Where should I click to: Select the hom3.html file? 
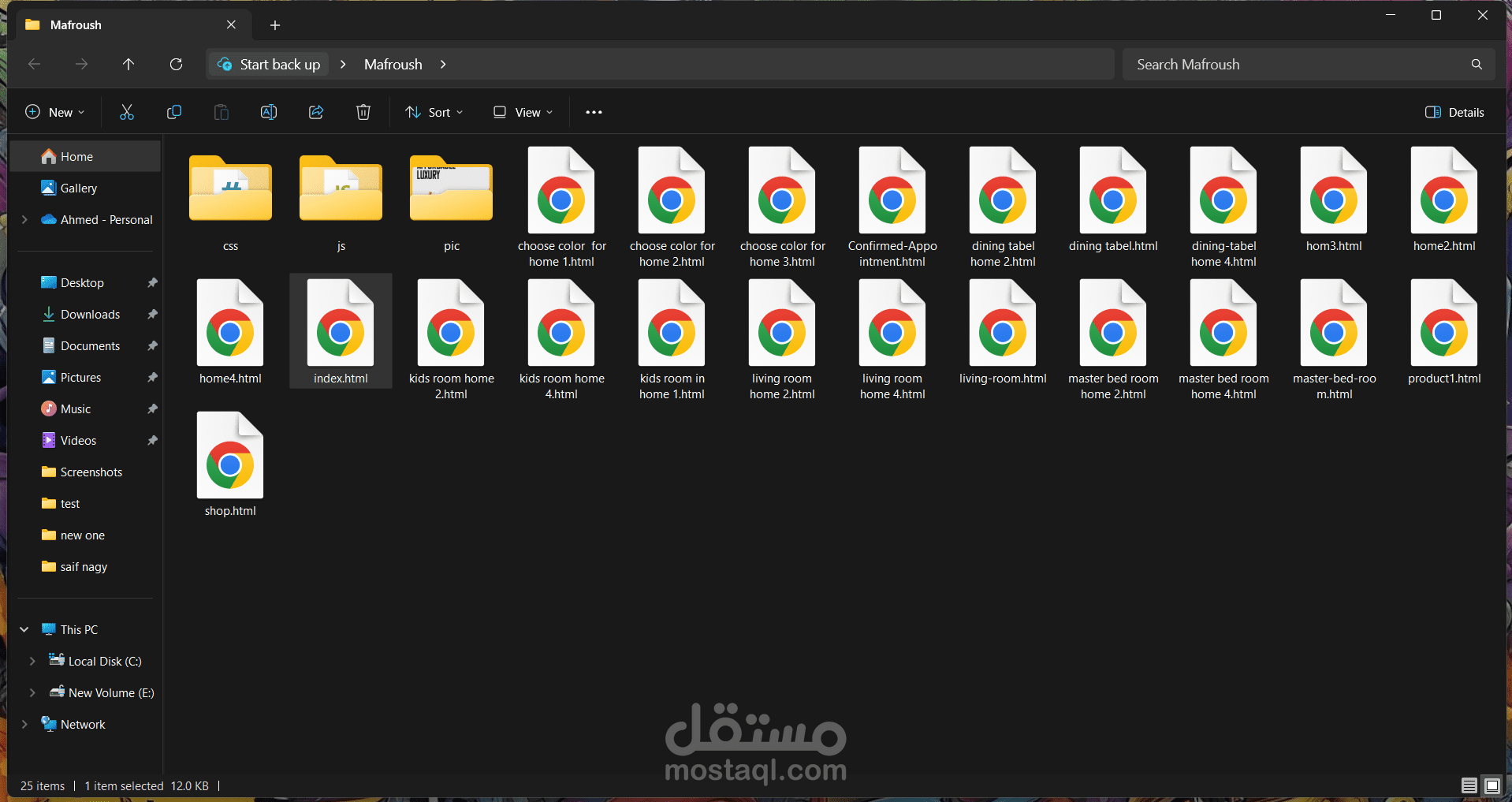1334,200
